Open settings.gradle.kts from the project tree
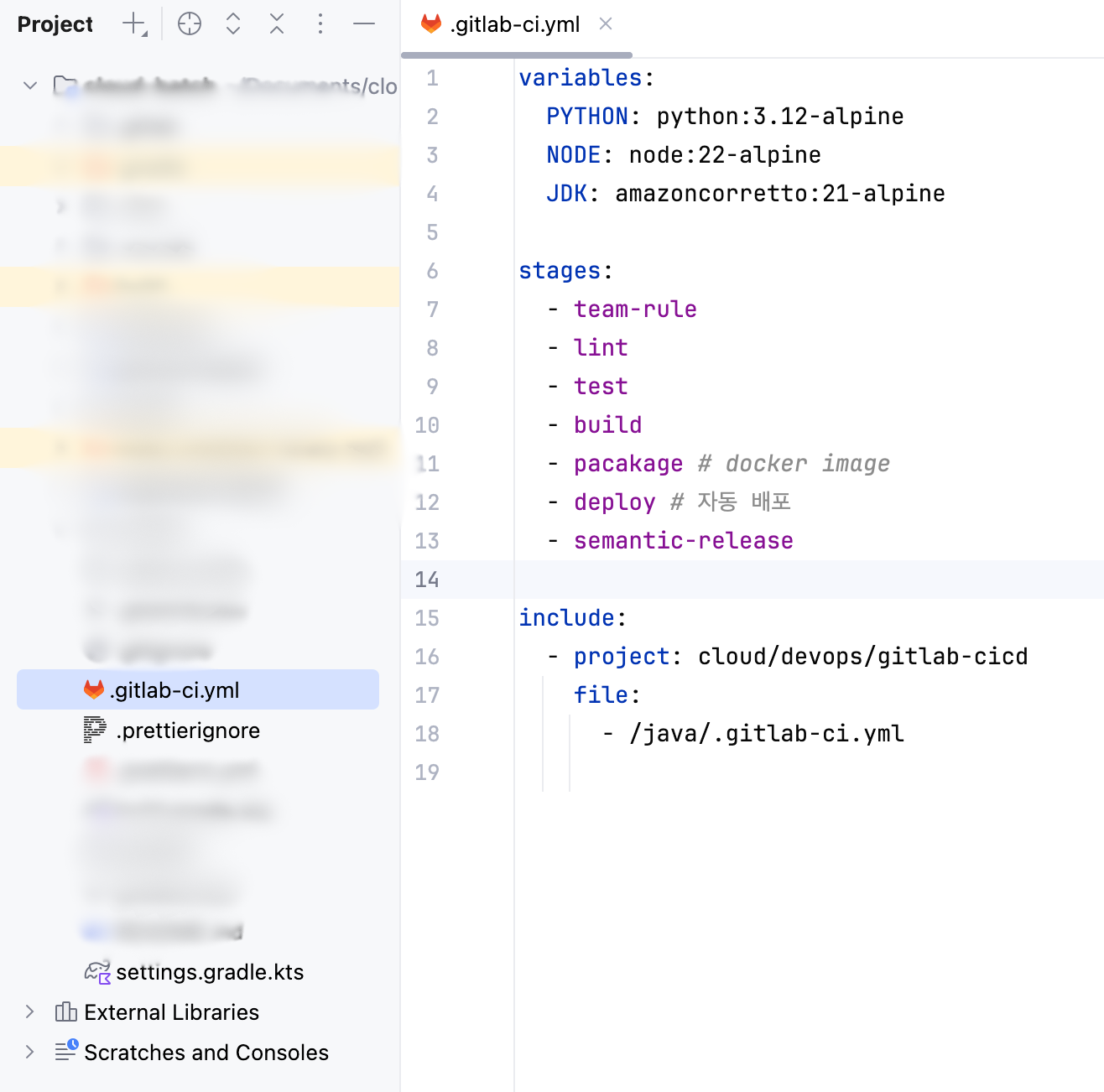This screenshot has width=1104, height=1092. (210, 972)
